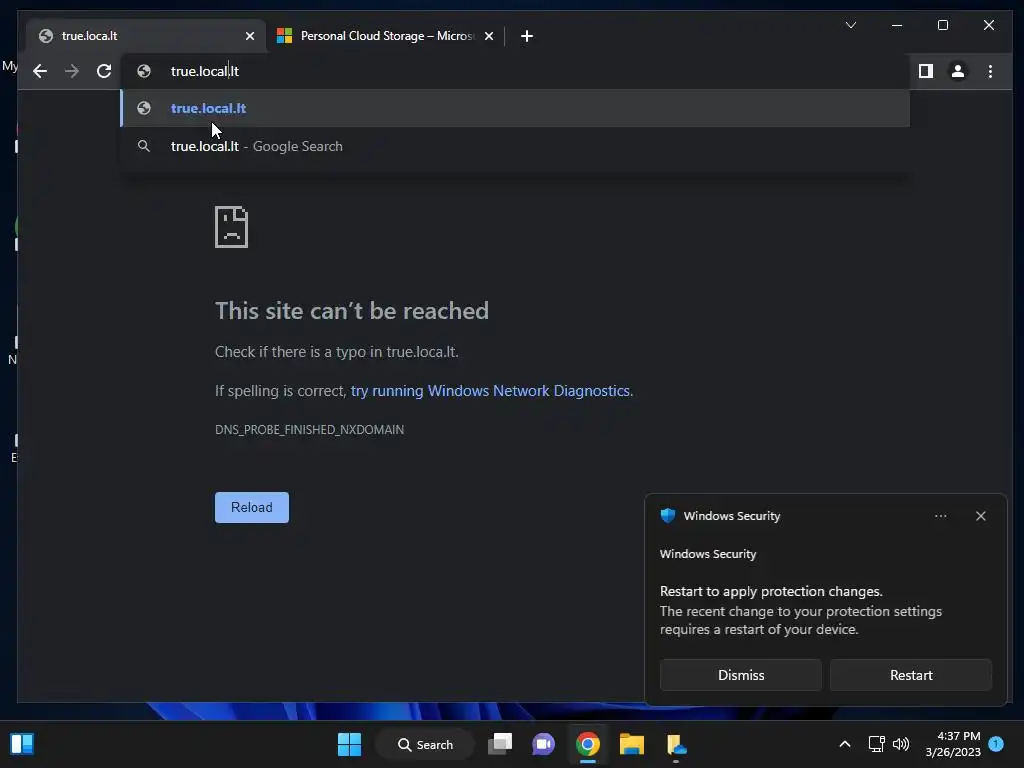Reload the page with the toolbar refresh icon
Screen dimensions: 1024x768
click(104, 71)
